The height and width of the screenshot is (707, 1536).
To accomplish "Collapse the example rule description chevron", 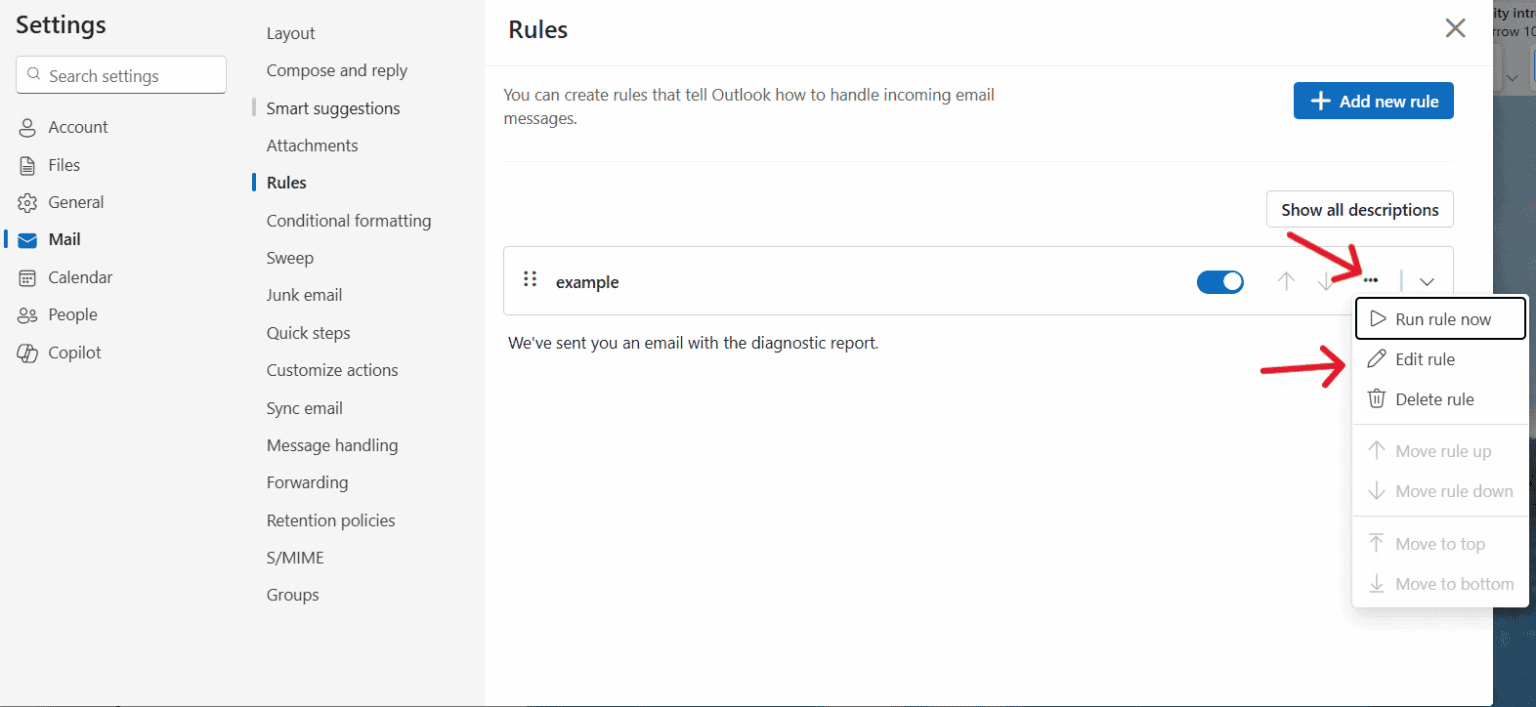I will (x=1427, y=281).
